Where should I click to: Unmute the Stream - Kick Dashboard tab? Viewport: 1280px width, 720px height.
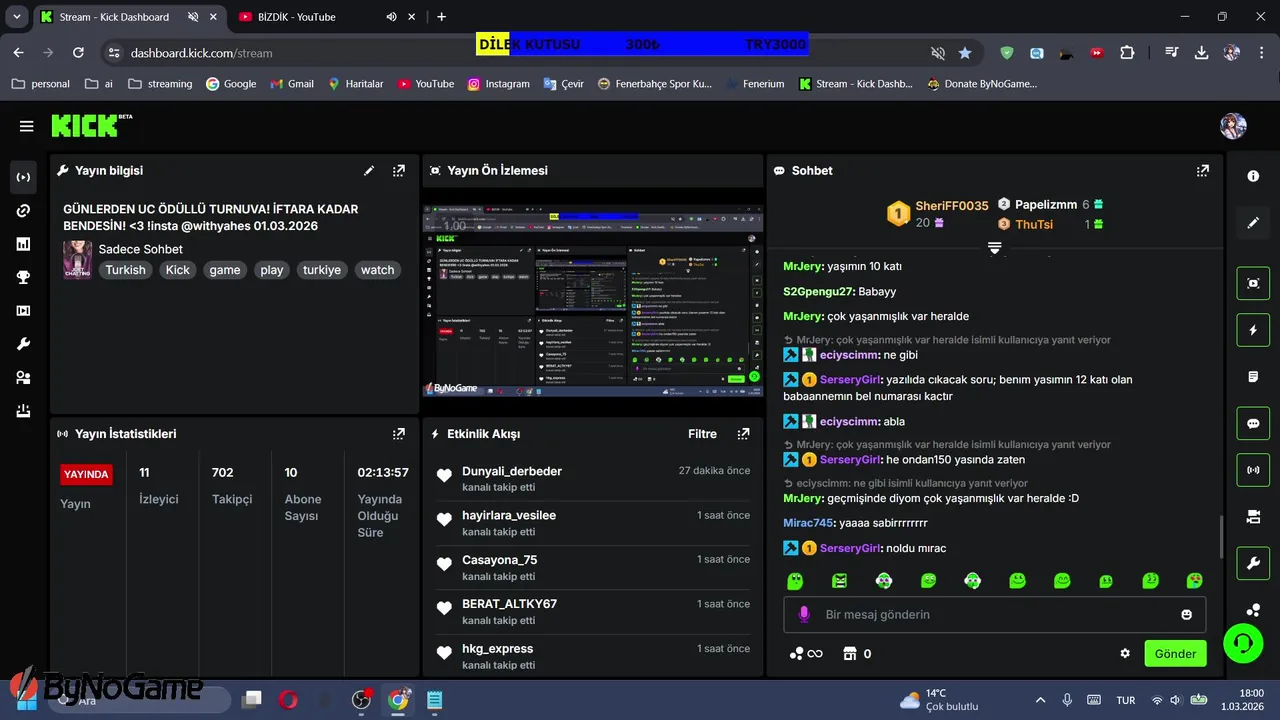(x=193, y=17)
